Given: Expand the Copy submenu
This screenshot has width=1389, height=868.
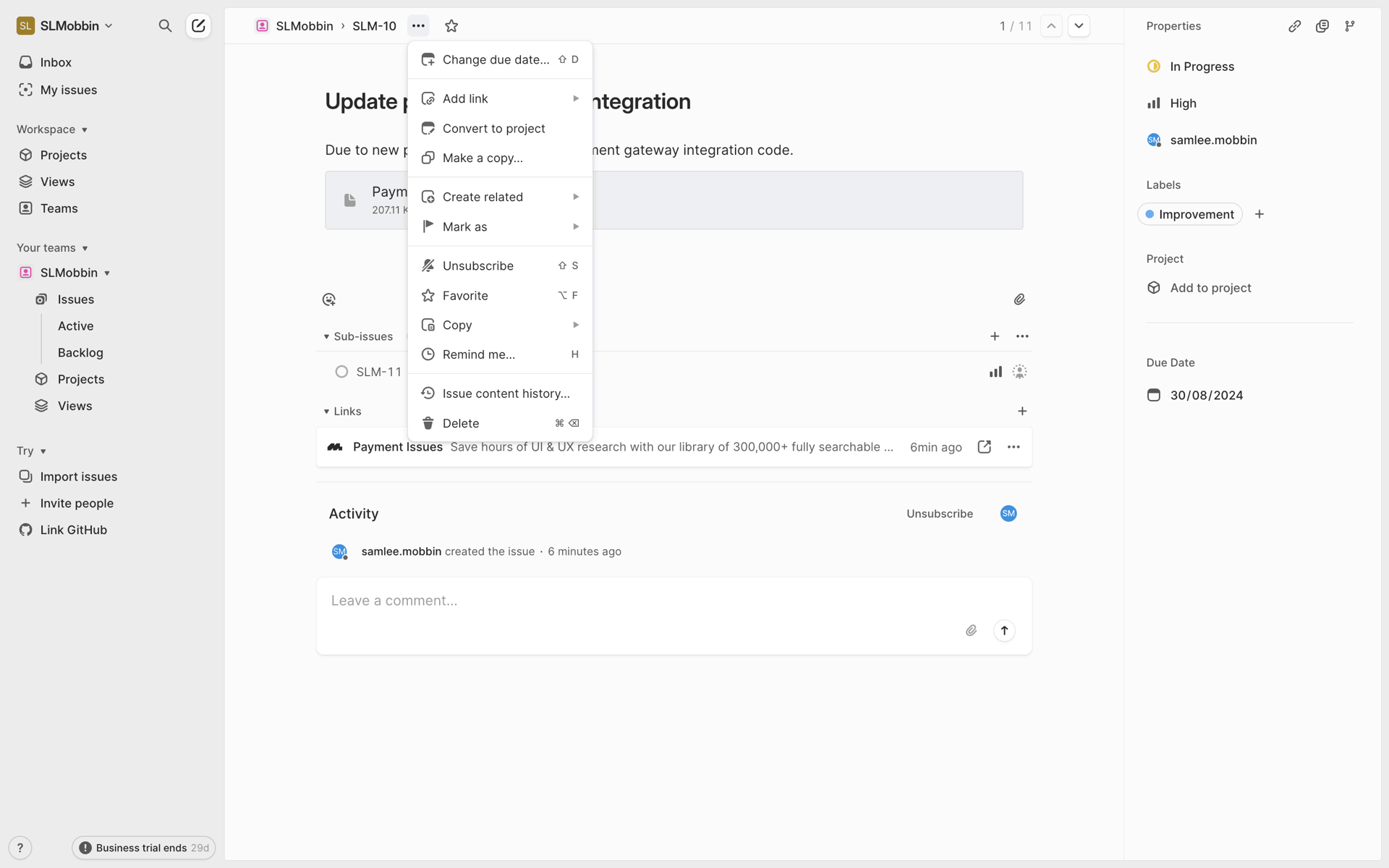Looking at the screenshot, I should coord(500,325).
